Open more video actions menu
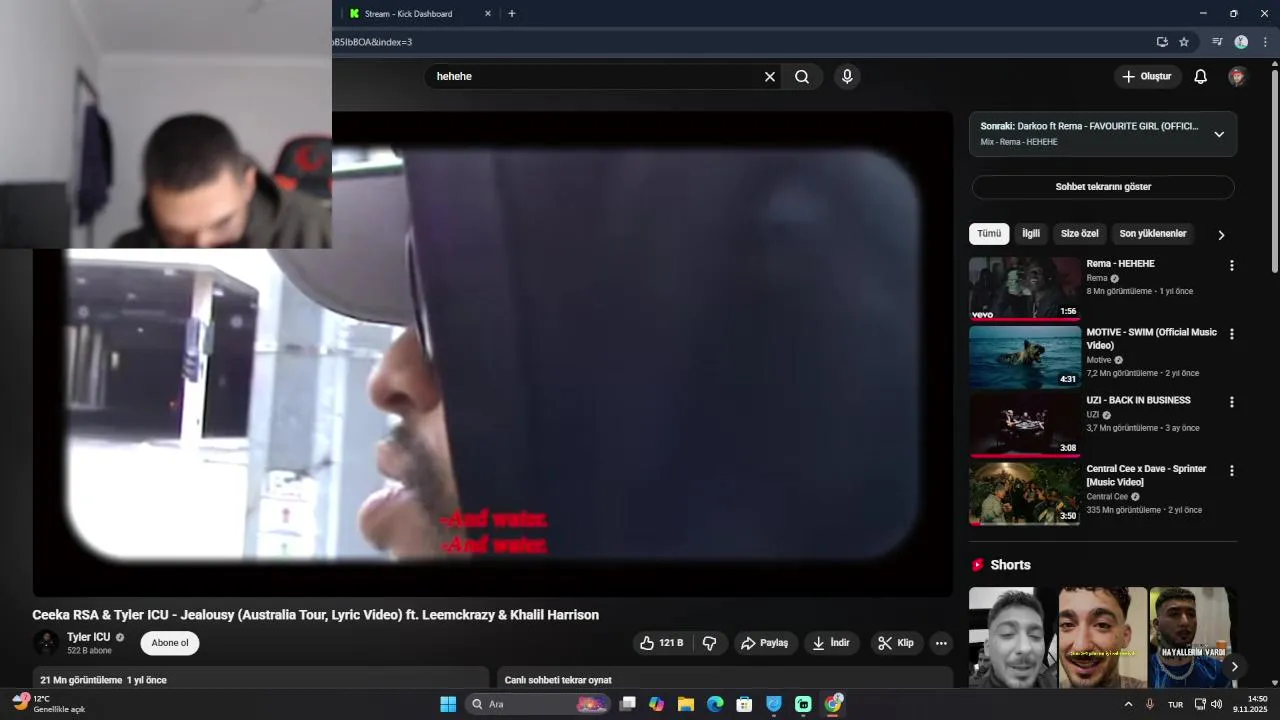This screenshot has width=1280, height=720. [x=941, y=643]
